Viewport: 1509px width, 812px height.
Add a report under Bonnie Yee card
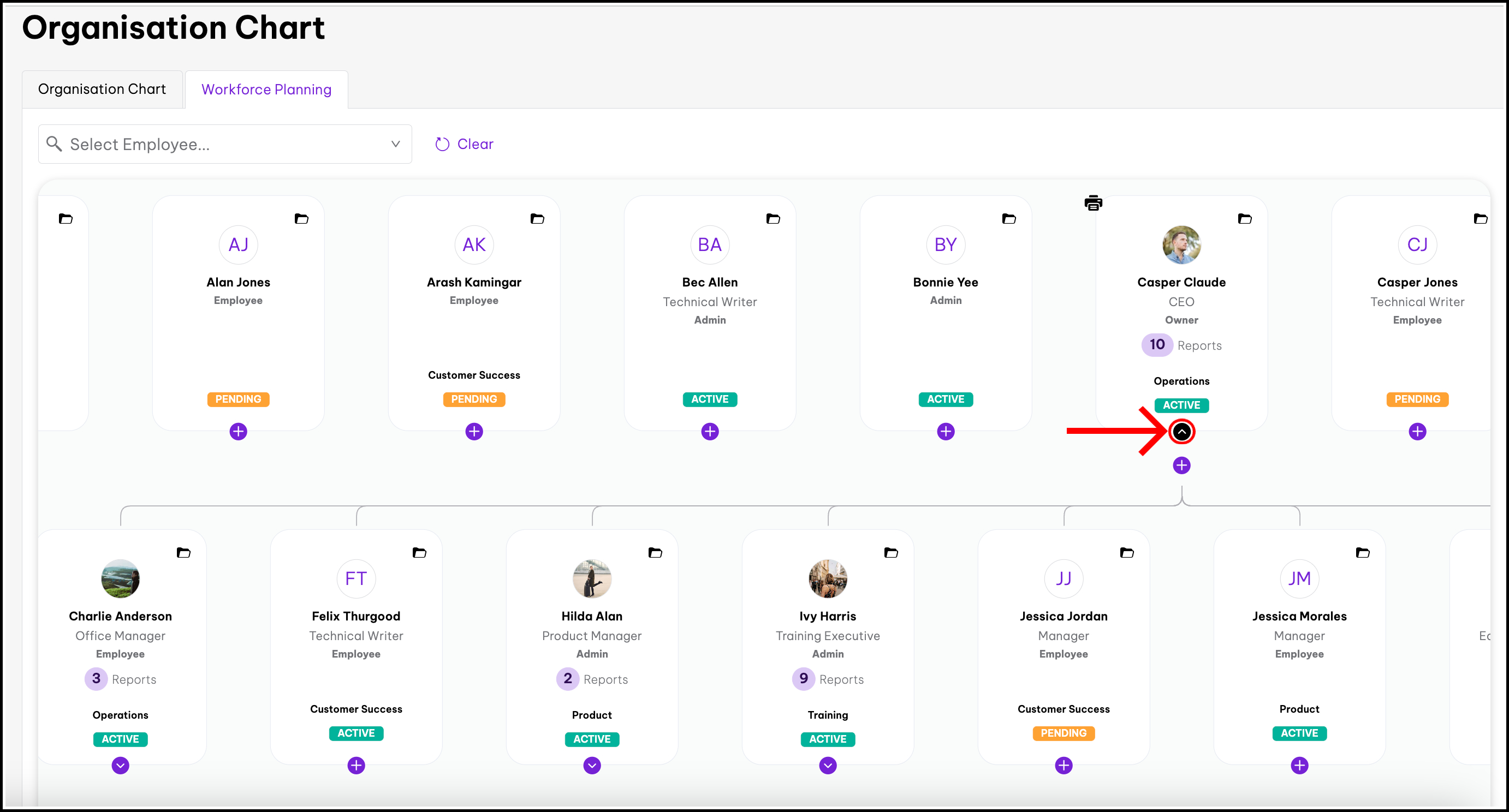click(x=946, y=432)
